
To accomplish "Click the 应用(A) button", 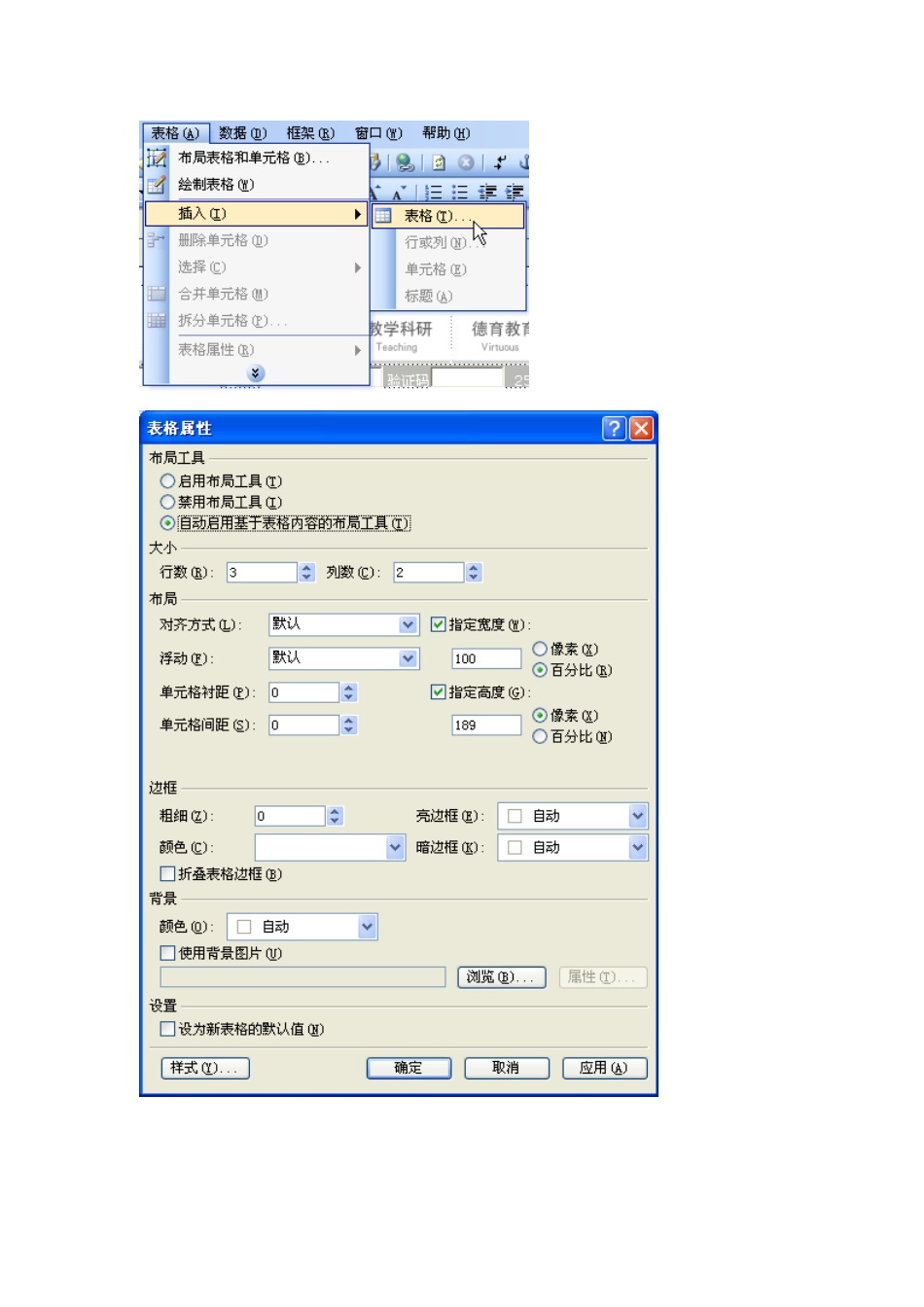I will click(x=605, y=1068).
